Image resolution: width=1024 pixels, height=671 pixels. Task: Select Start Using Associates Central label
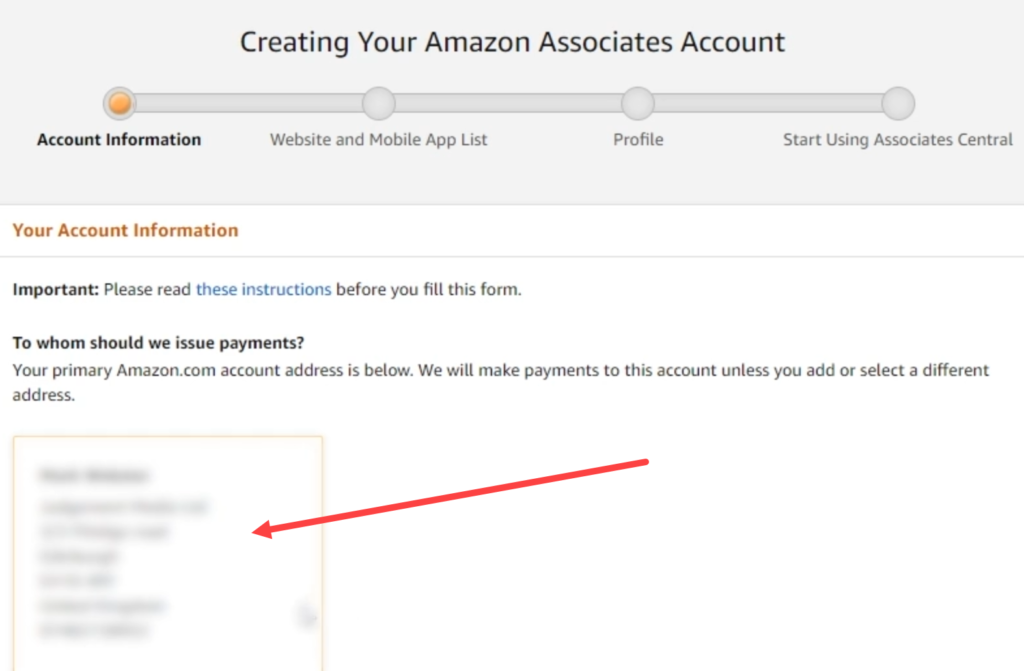coord(897,140)
